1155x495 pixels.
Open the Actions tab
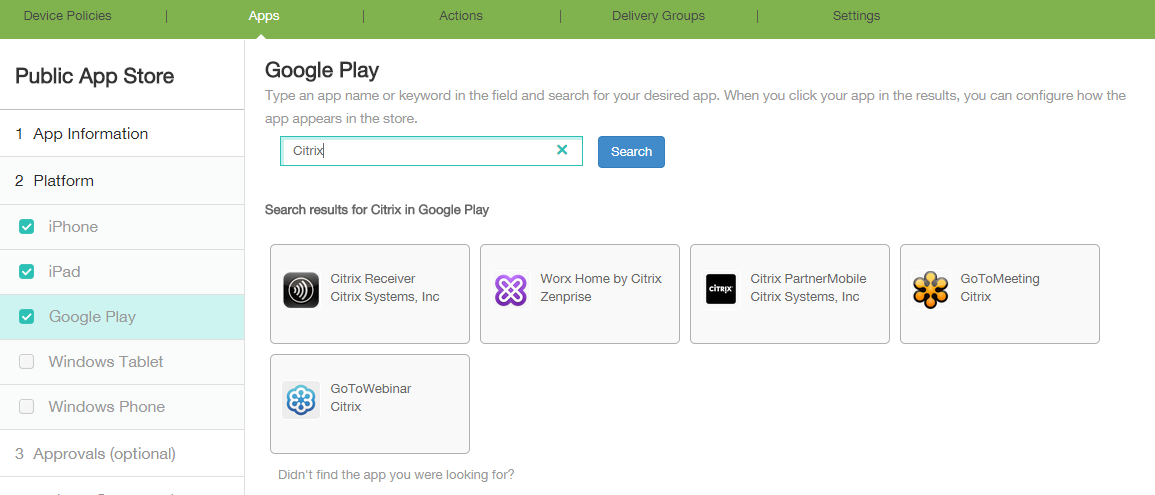[x=461, y=15]
